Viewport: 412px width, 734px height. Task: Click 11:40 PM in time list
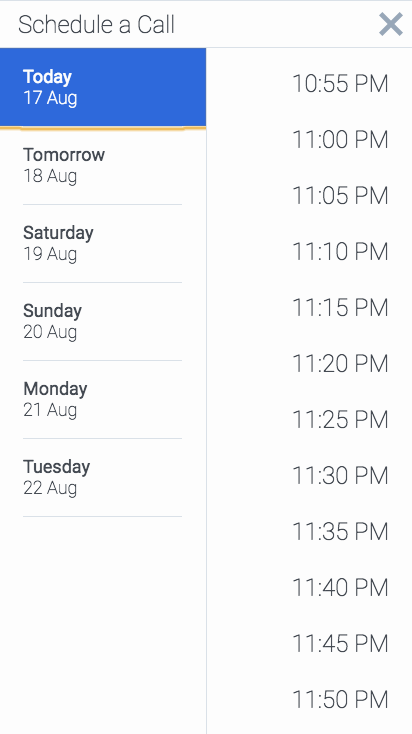[x=340, y=587]
